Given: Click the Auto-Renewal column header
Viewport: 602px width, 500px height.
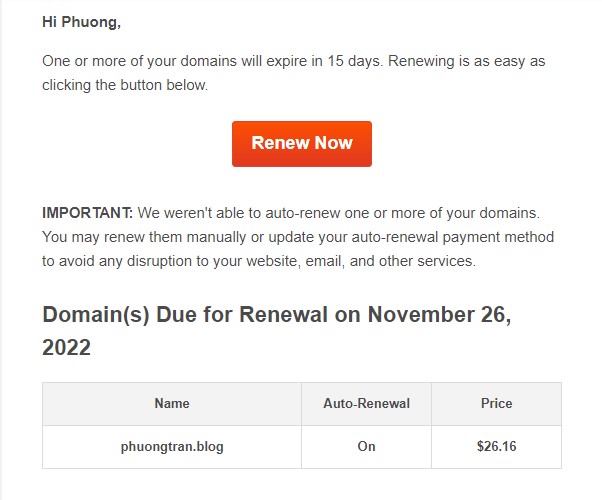Looking at the screenshot, I should click(366, 404).
